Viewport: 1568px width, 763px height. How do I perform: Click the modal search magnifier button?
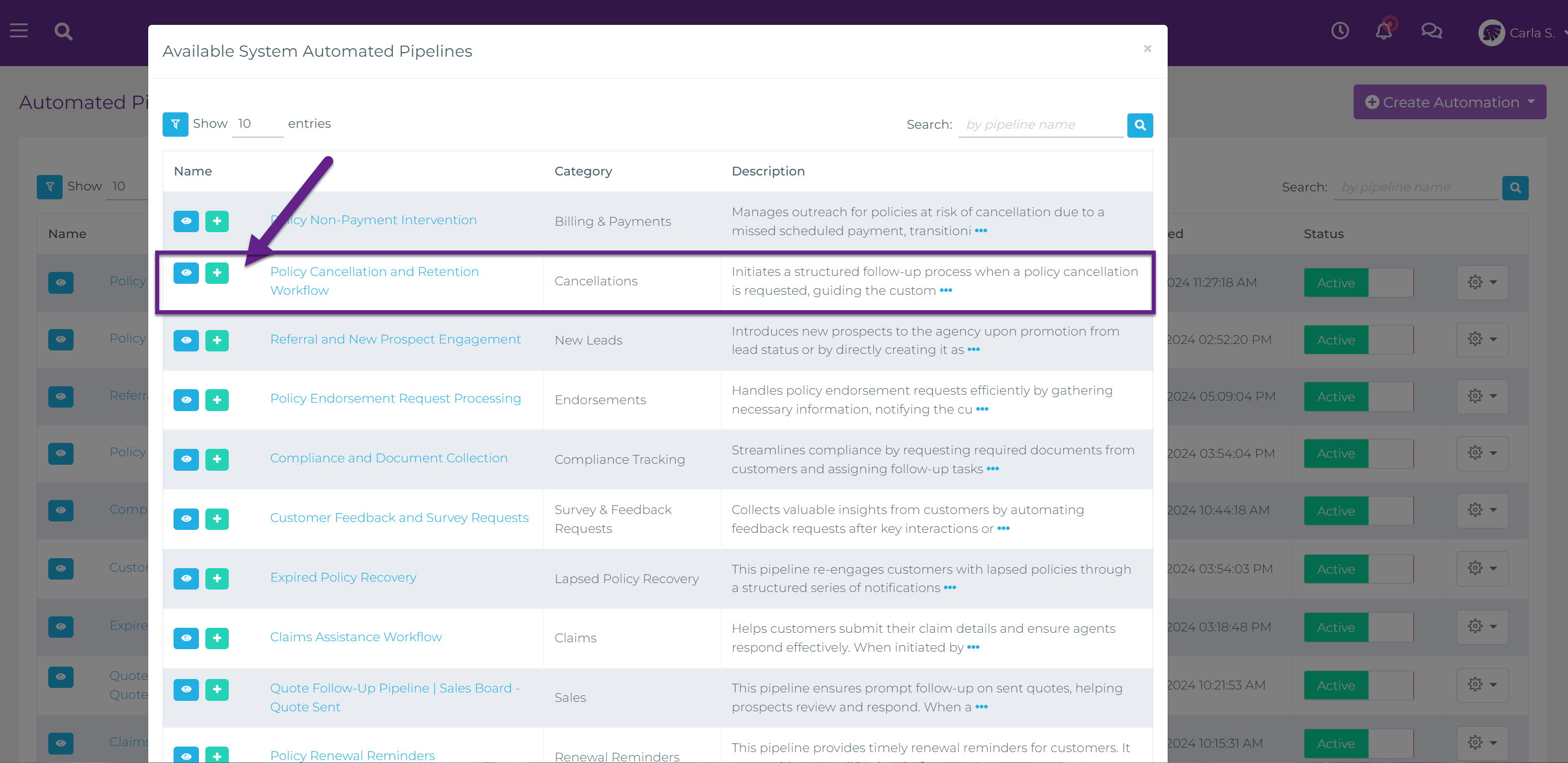click(x=1139, y=125)
